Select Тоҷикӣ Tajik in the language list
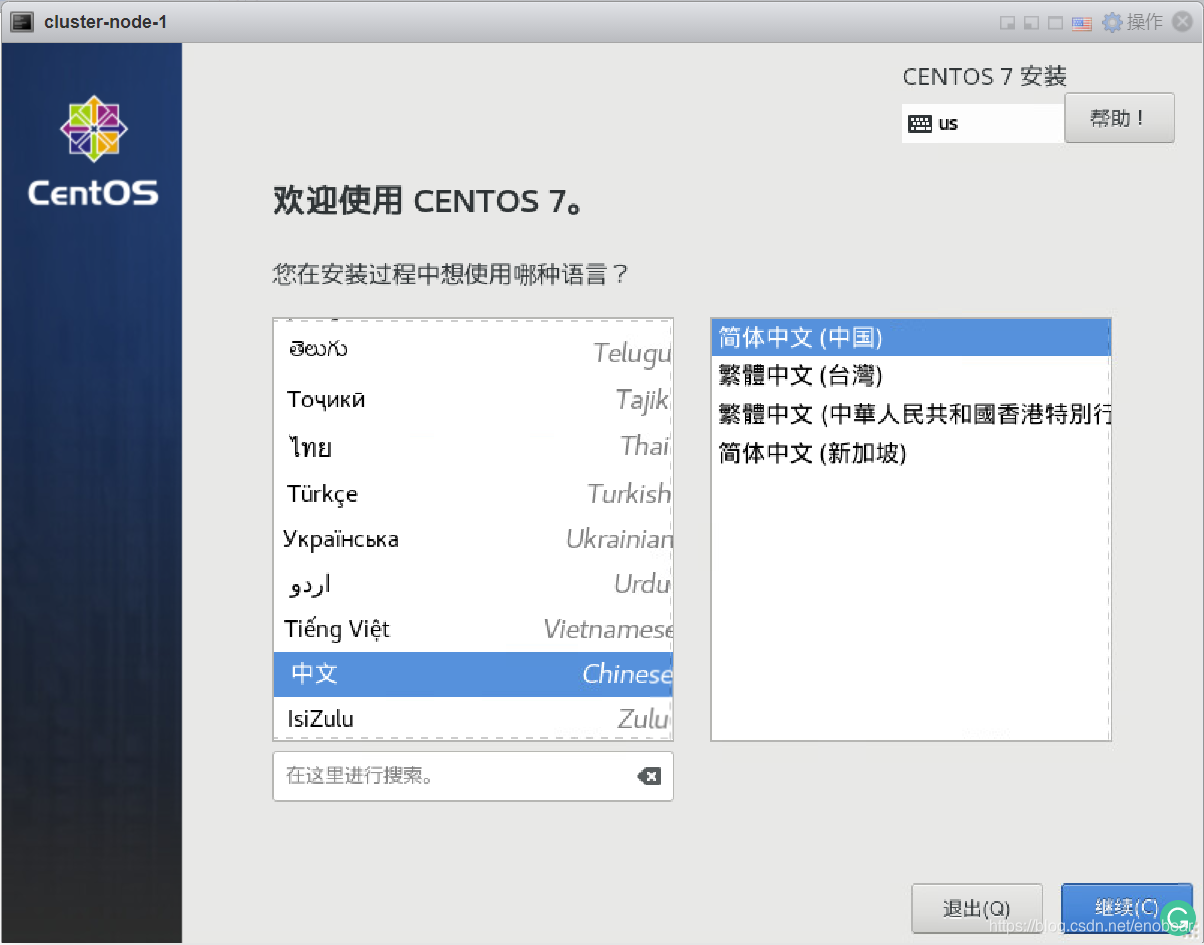The width and height of the screenshot is (1204, 945). point(473,399)
